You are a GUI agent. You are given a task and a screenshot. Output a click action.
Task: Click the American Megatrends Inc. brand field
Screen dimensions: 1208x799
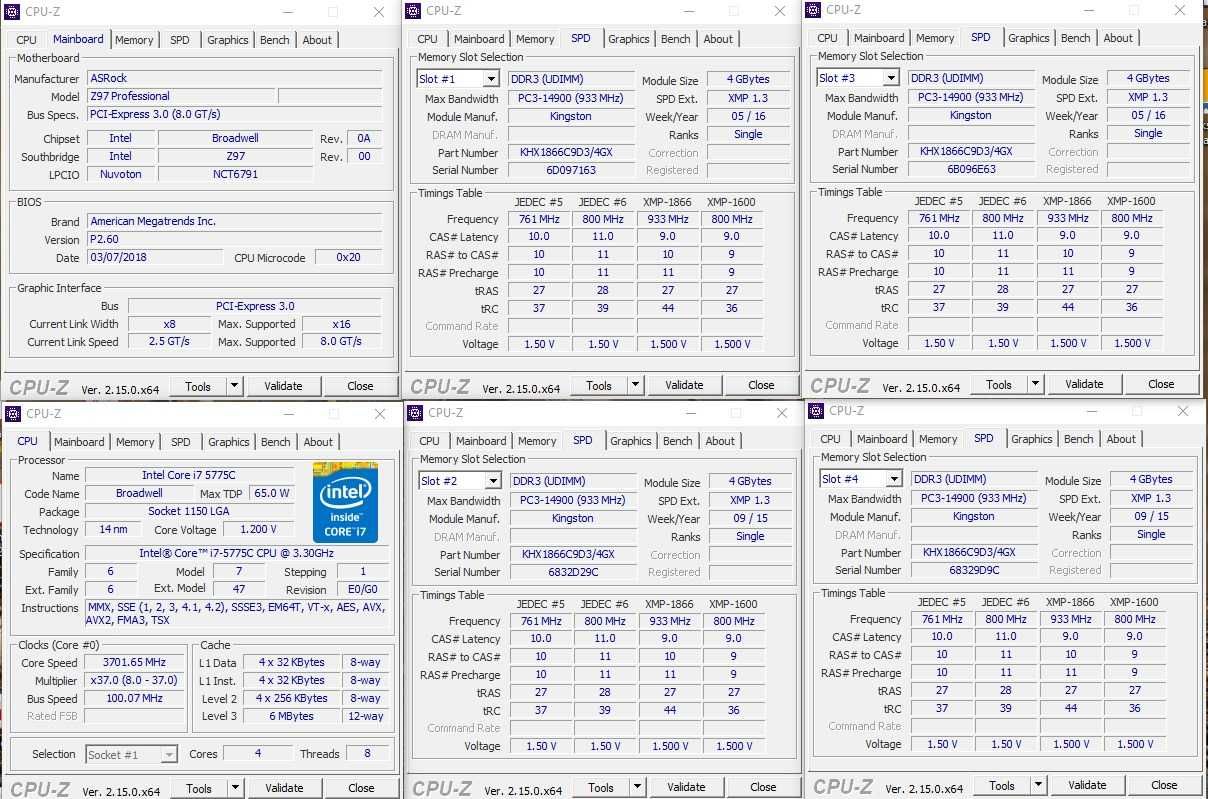tap(234, 221)
